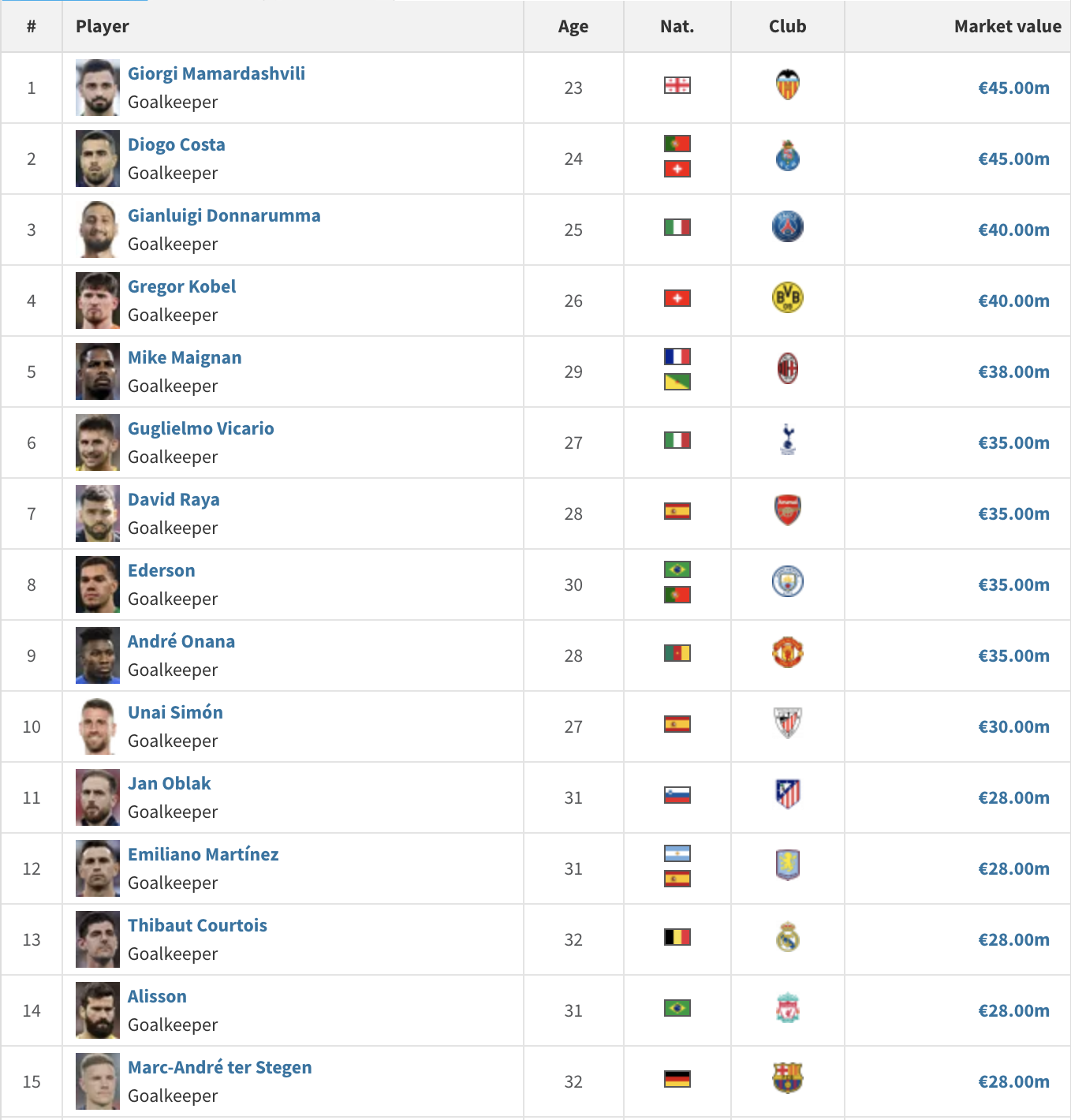Click the Valencia club crest icon
This screenshot has width=1071, height=1120.
pyautogui.click(x=787, y=85)
